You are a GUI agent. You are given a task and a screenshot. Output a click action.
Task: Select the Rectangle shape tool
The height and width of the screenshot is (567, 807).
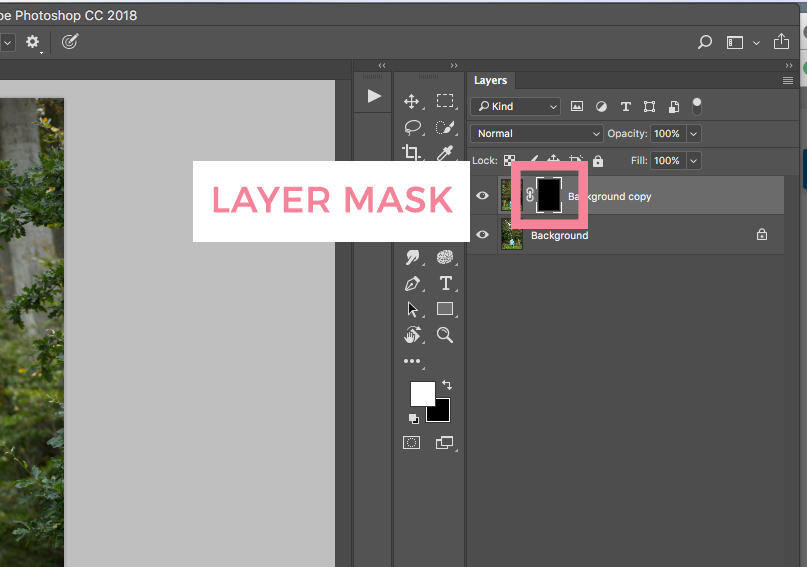tap(445, 309)
